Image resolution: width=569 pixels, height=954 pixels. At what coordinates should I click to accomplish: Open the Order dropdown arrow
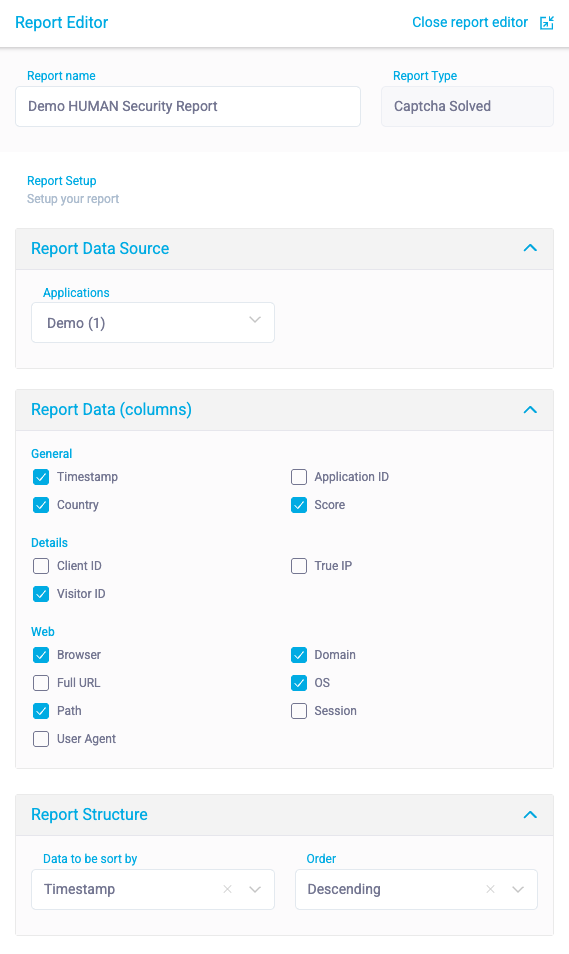pyautogui.click(x=518, y=889)
